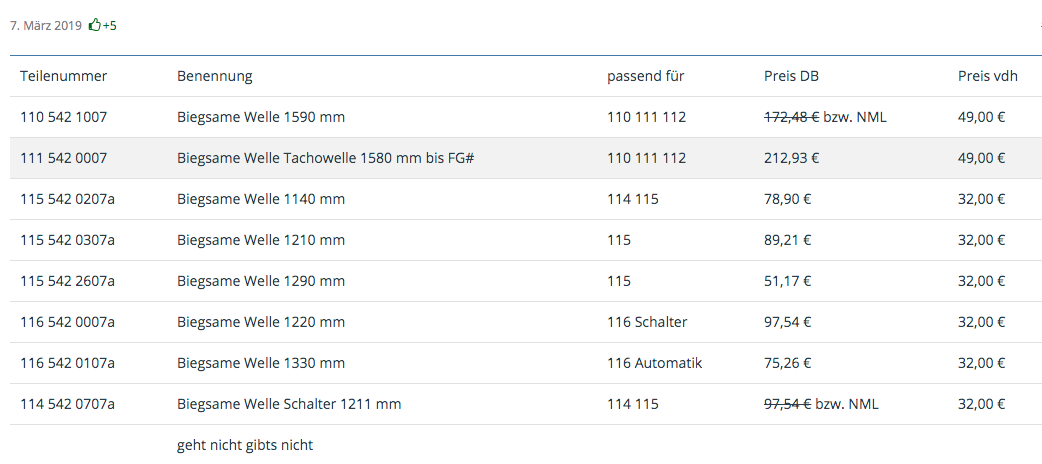Click the Preis vdh column header
The height and width of the screenshot is (464, 1042).
987,76
